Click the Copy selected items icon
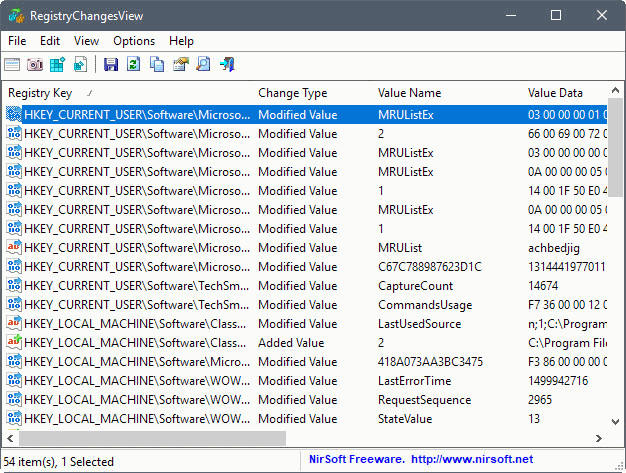This screenshot has width=626, height=473. click(156, 64)
